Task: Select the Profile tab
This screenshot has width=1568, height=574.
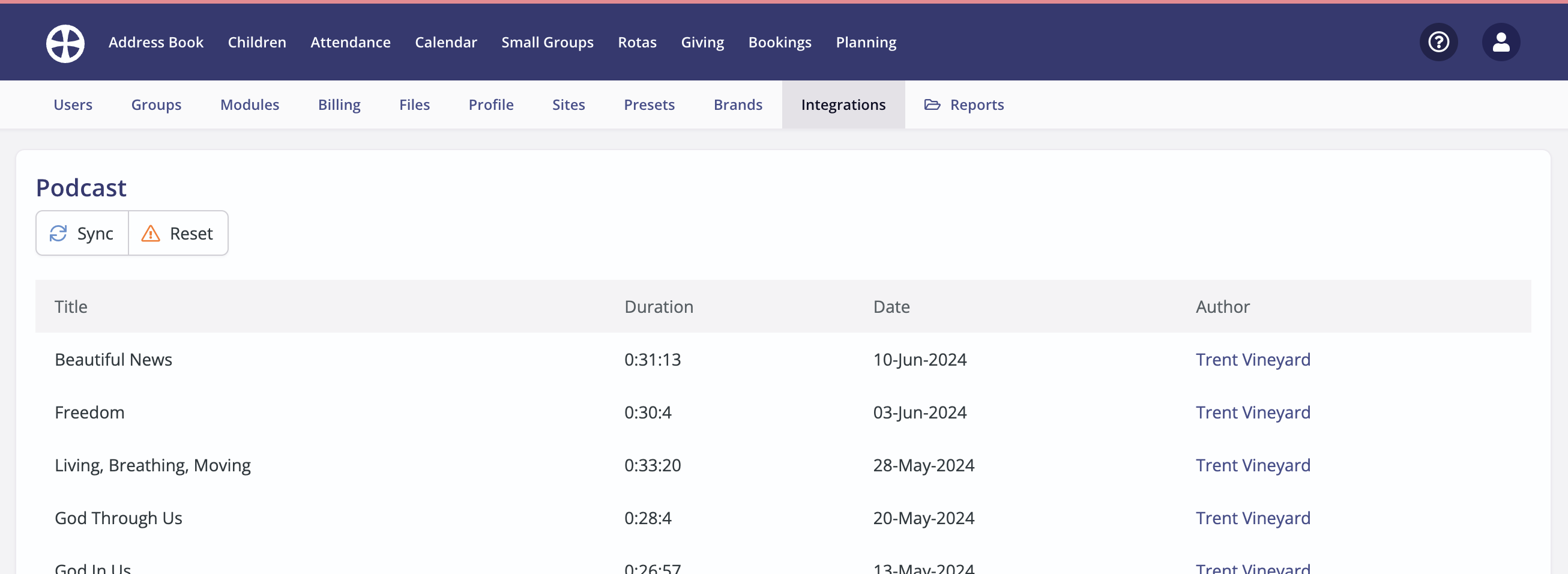Action: pos(490,104)
